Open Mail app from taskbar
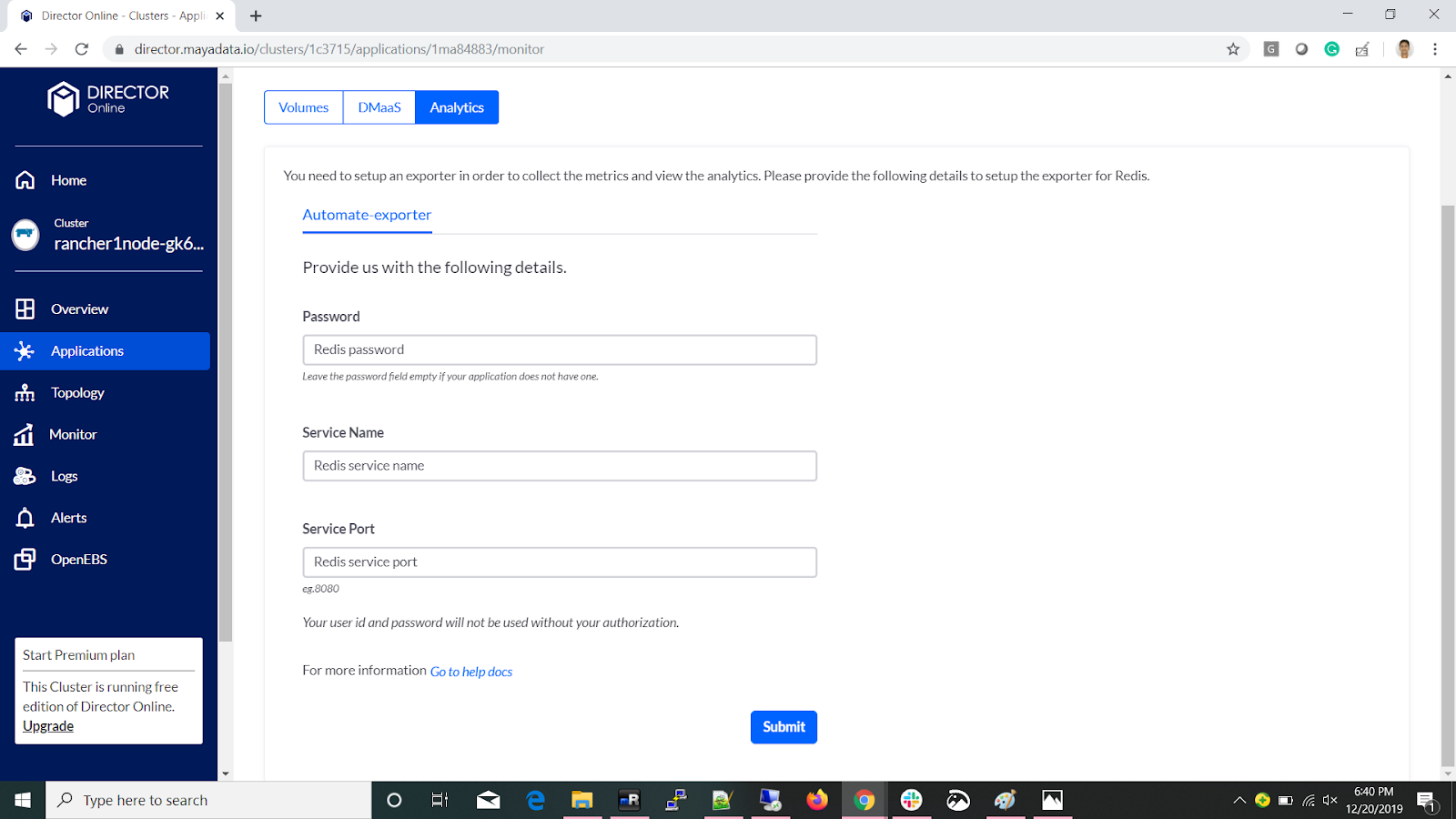 coord(488,800)
